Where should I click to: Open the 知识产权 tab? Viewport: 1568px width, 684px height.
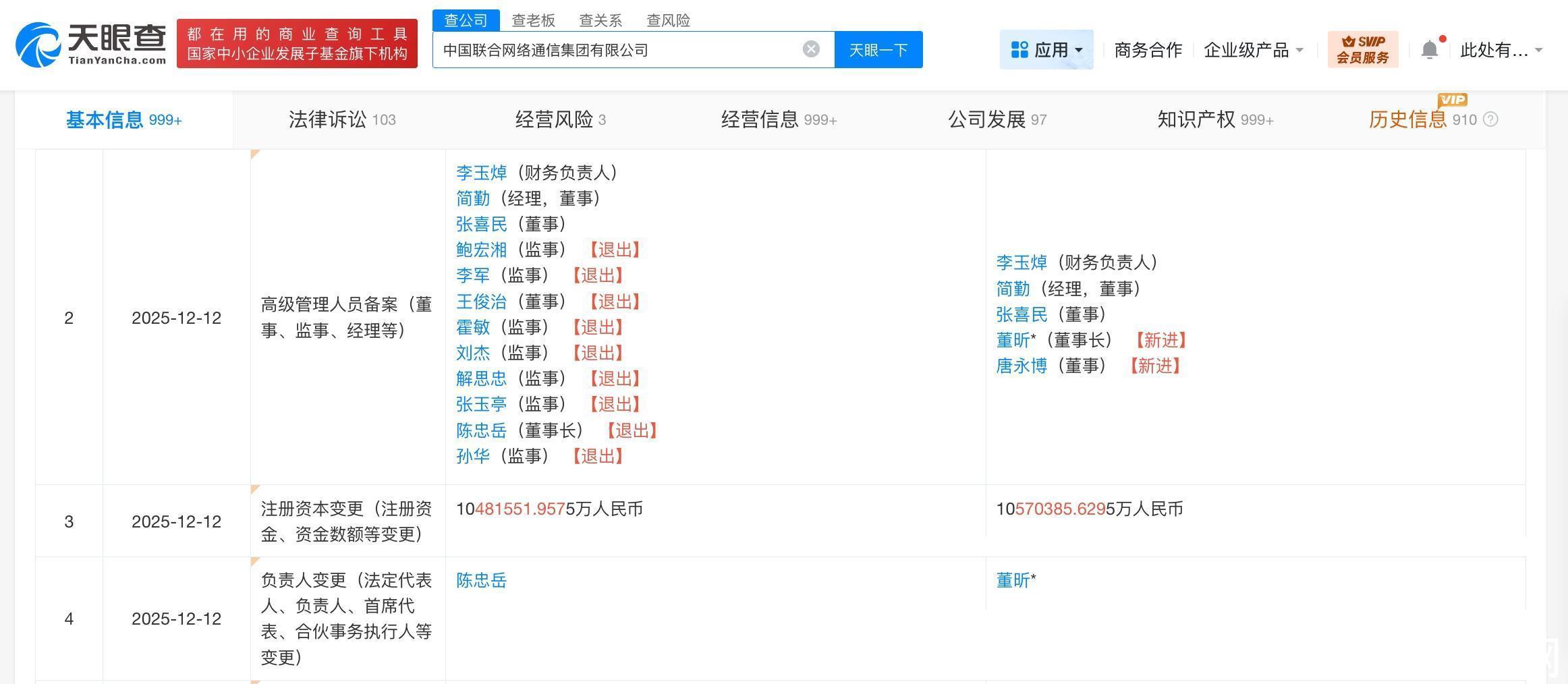pos(1214,120)
